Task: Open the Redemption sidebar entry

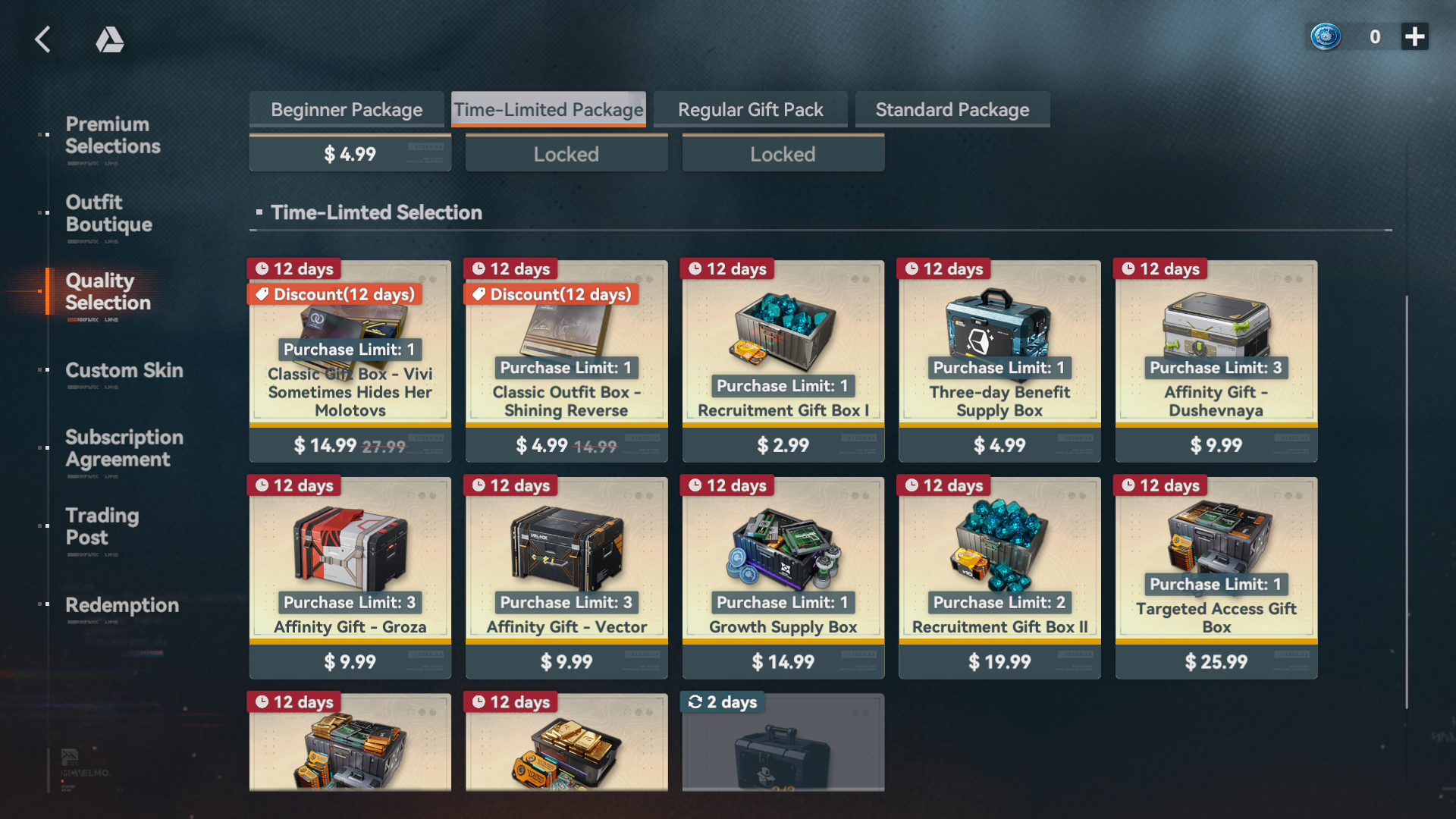Action: click(x=122, y=605)
